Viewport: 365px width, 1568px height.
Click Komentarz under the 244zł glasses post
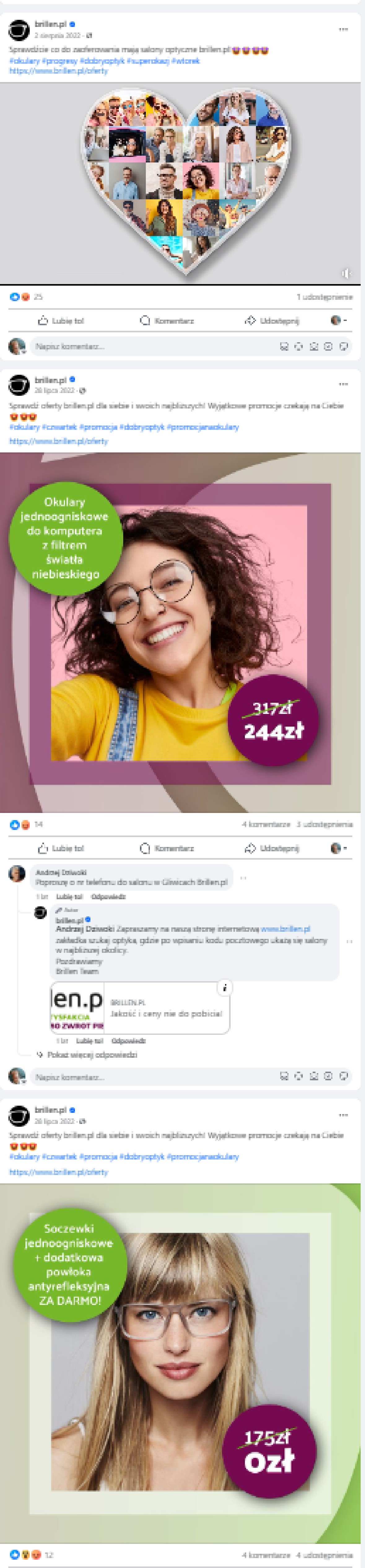click(167, 848)
